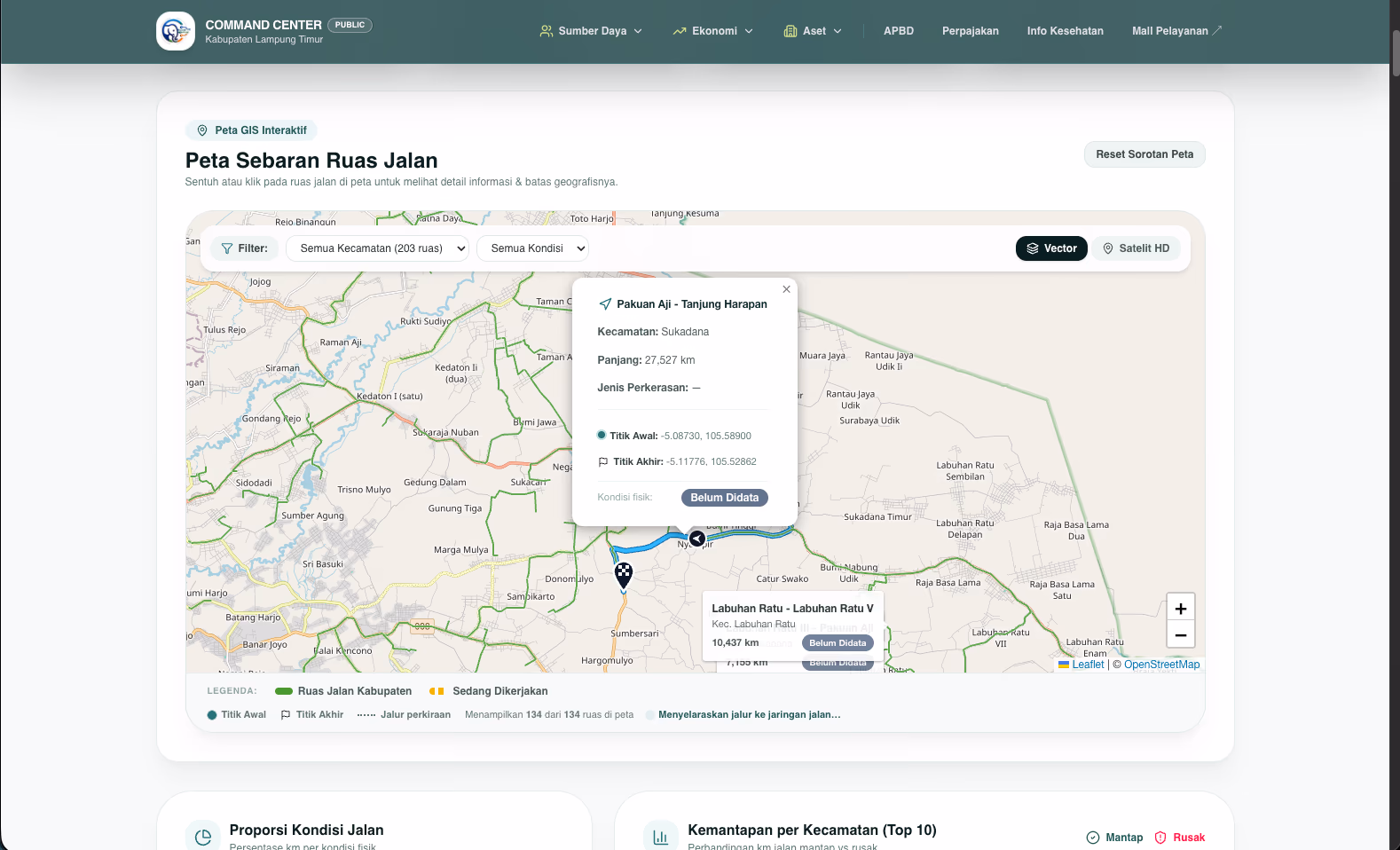Screen dimensions: 1400x850
Task: Click the black arrow start marker on map
Action: click(x=697, y=539)
